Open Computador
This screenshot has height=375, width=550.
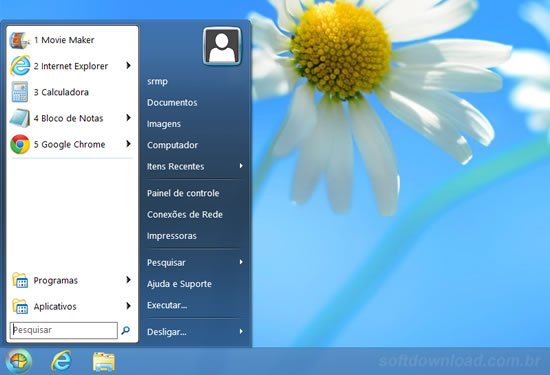point(172,145)
